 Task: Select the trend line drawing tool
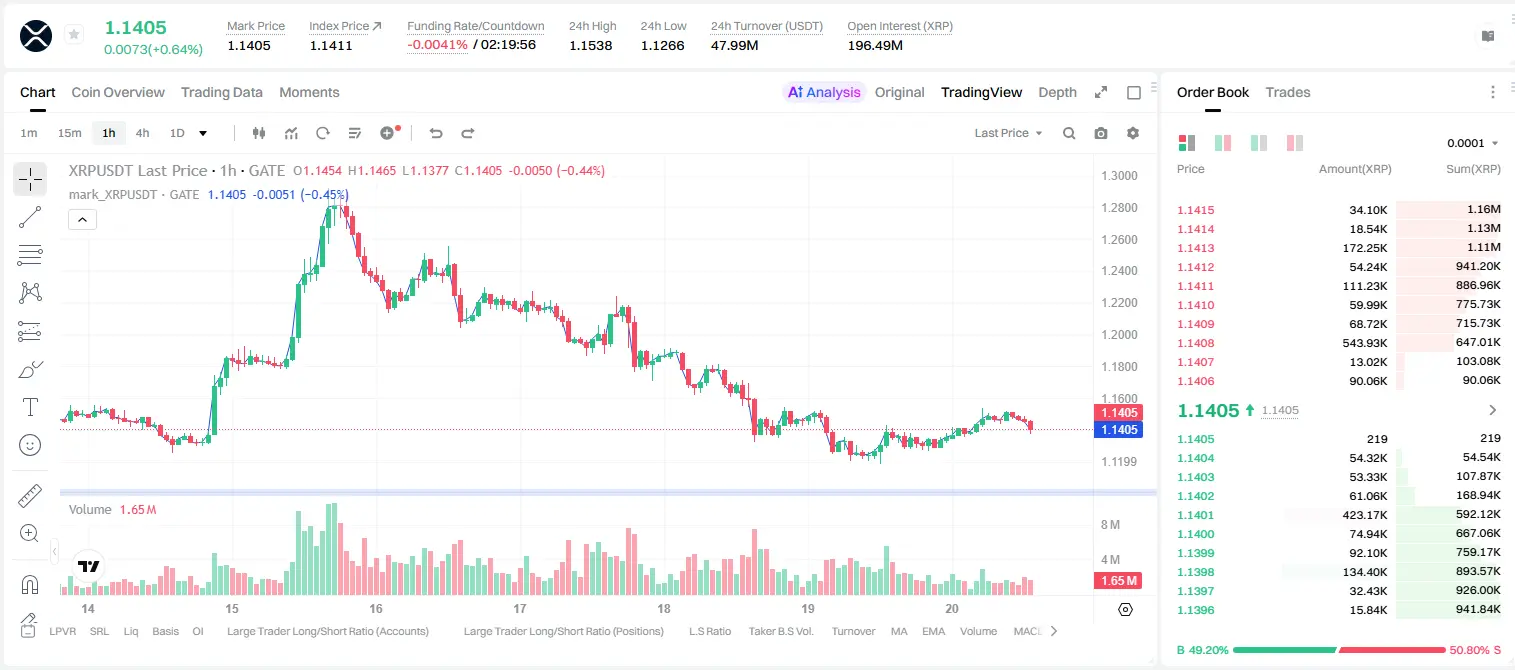coord(30,217)
